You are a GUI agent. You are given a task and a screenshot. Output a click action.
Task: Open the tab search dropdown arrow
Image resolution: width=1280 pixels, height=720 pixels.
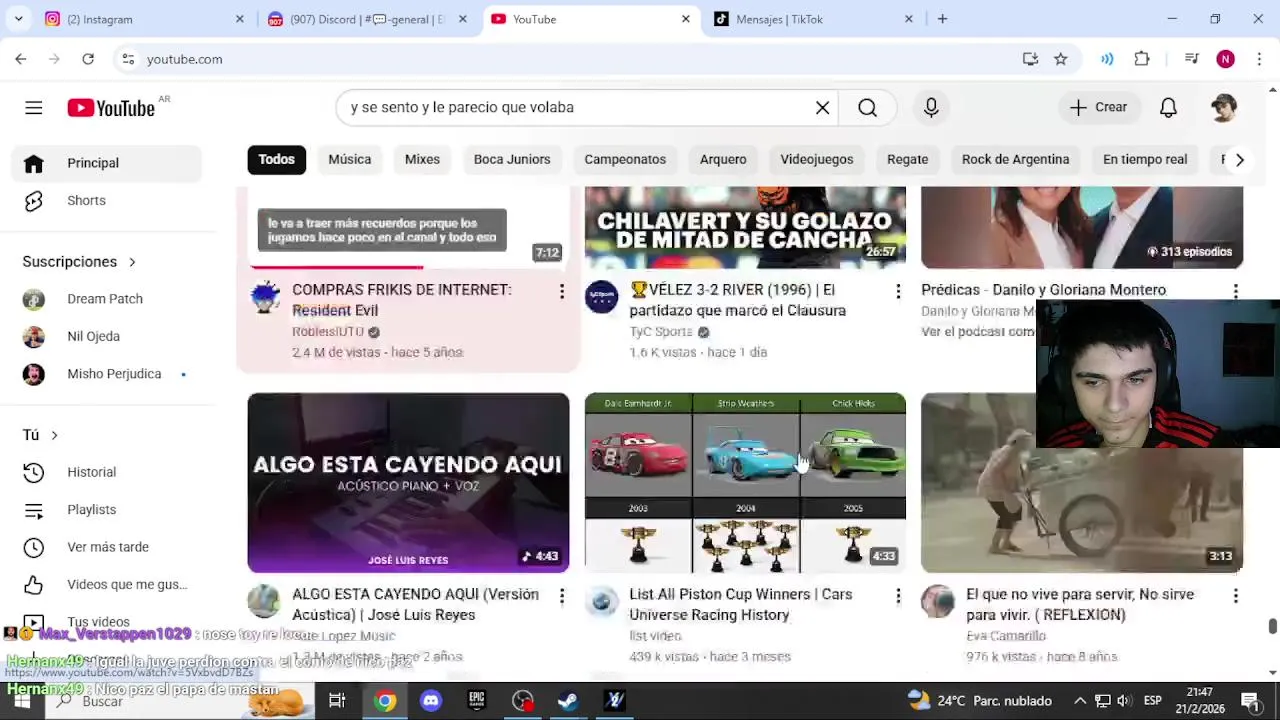pyautogui.click(x=19, y=19)
